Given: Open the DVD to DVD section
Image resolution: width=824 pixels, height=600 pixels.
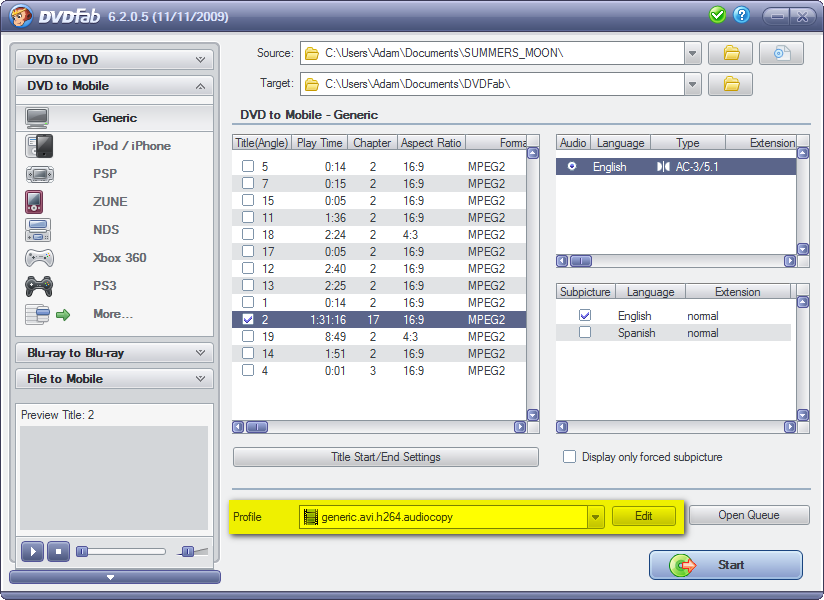Looking at the screenshot, I should tap(114, 60).
